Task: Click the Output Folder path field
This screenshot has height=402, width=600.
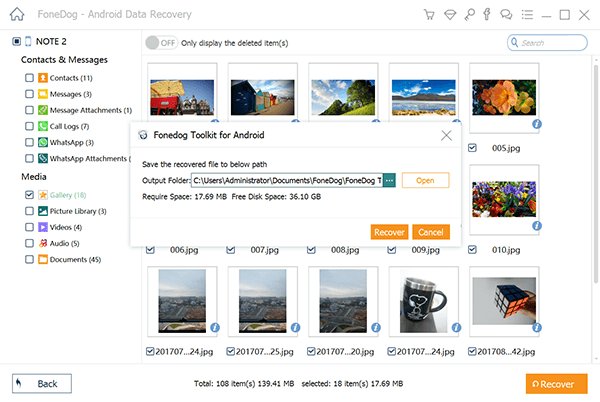Action: tap(287, 180)
